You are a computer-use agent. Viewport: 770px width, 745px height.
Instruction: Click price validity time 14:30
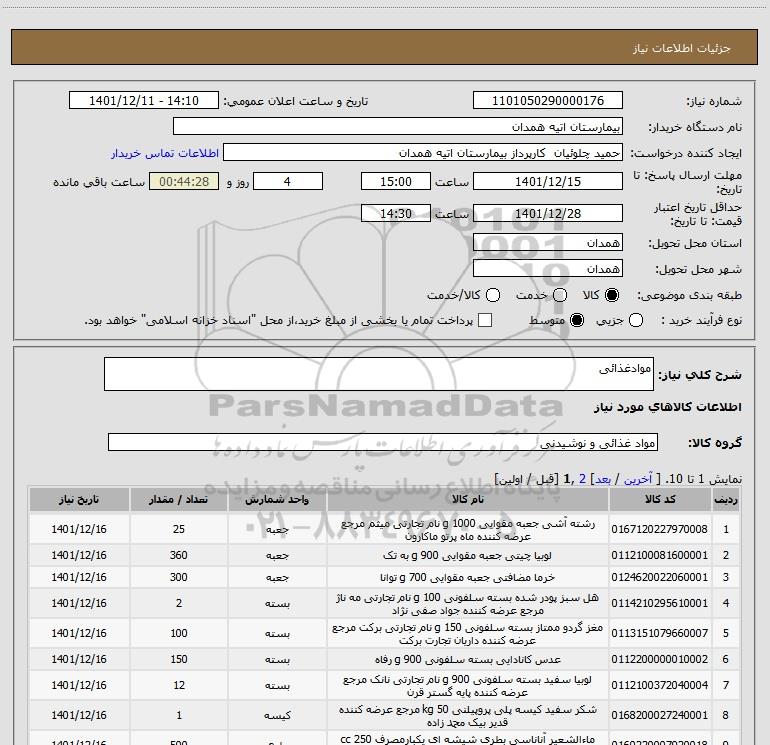[396, 213]
